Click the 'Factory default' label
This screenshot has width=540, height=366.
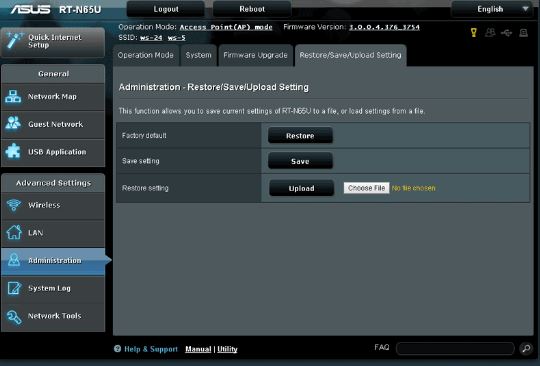144,136
